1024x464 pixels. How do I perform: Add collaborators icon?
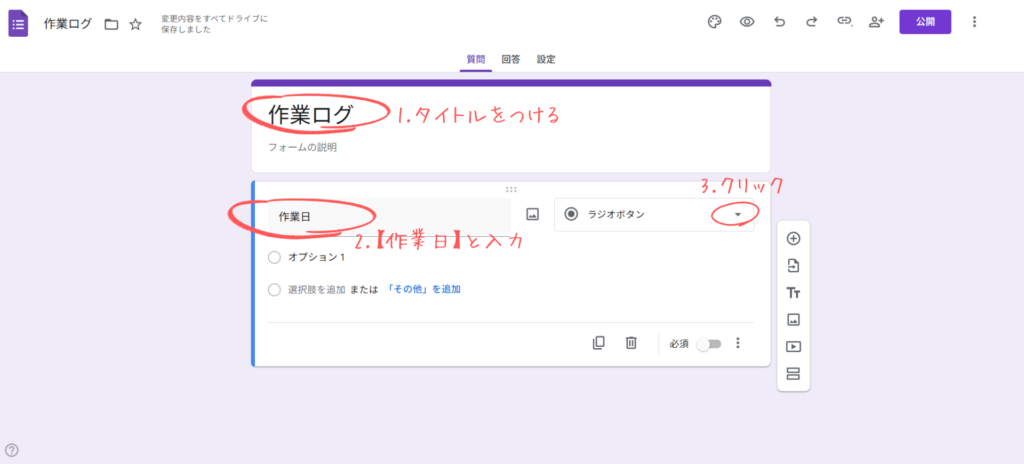click(876, 22)
